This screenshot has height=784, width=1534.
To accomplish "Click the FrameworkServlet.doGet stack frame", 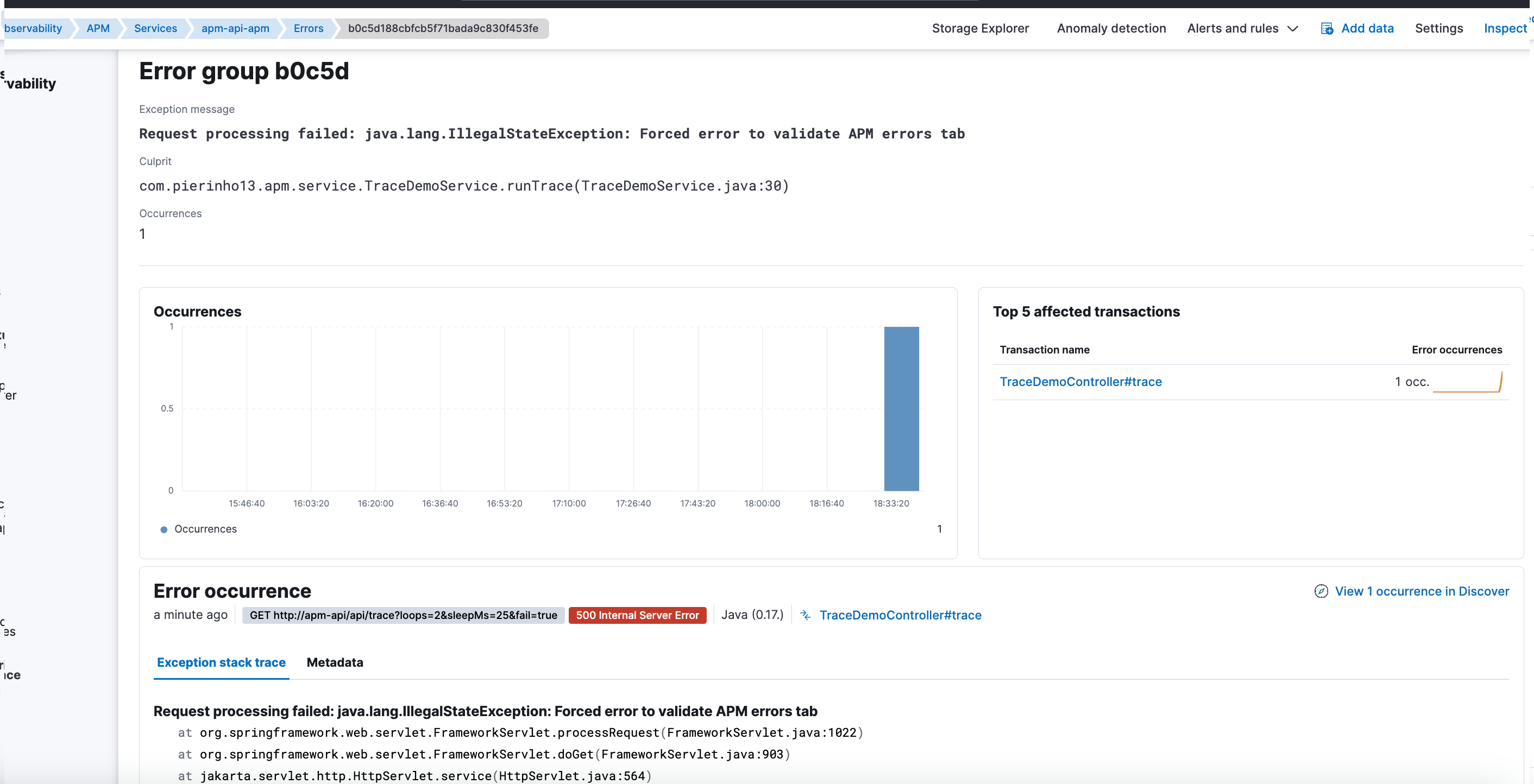I will click(483, 754).
